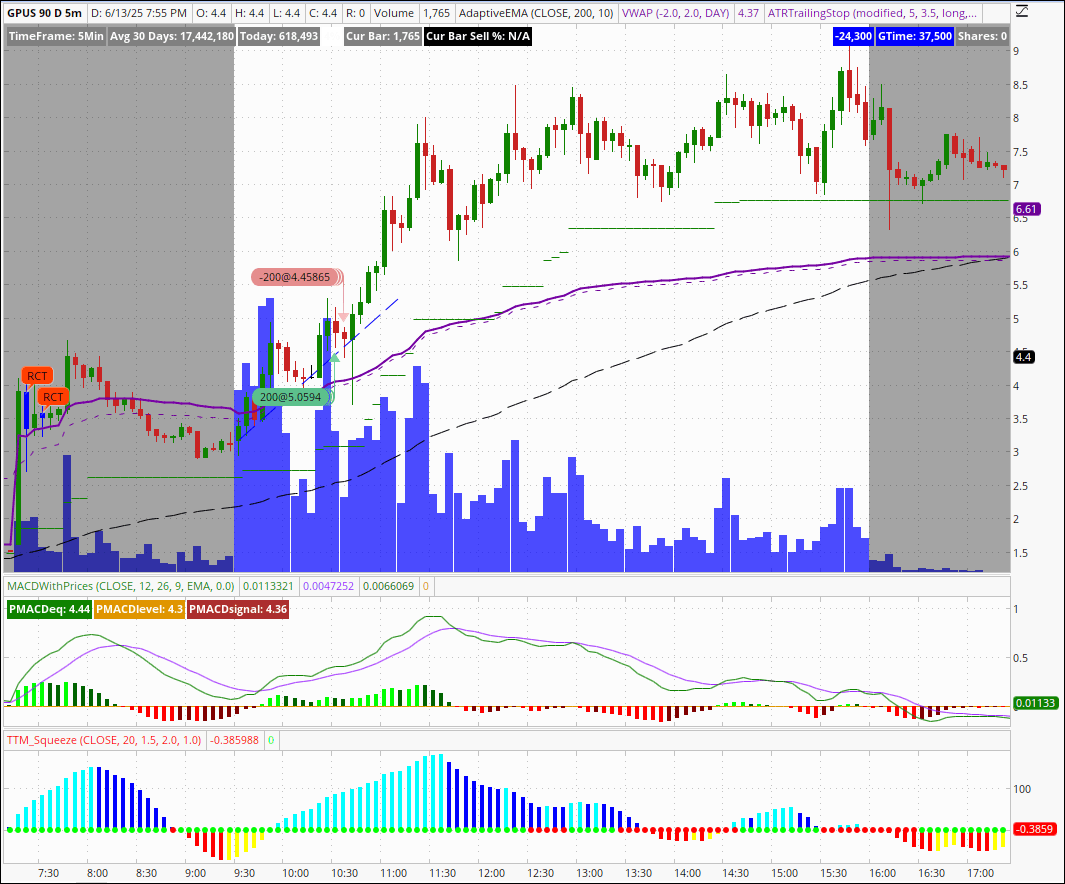Select the 200@5.0594 buy order bubble

click(x=292, y=397)
